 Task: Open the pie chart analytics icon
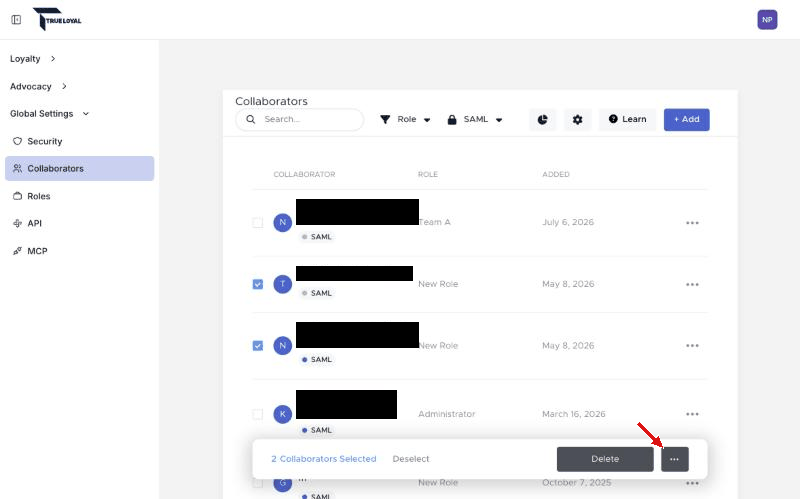tap(542, 119)
